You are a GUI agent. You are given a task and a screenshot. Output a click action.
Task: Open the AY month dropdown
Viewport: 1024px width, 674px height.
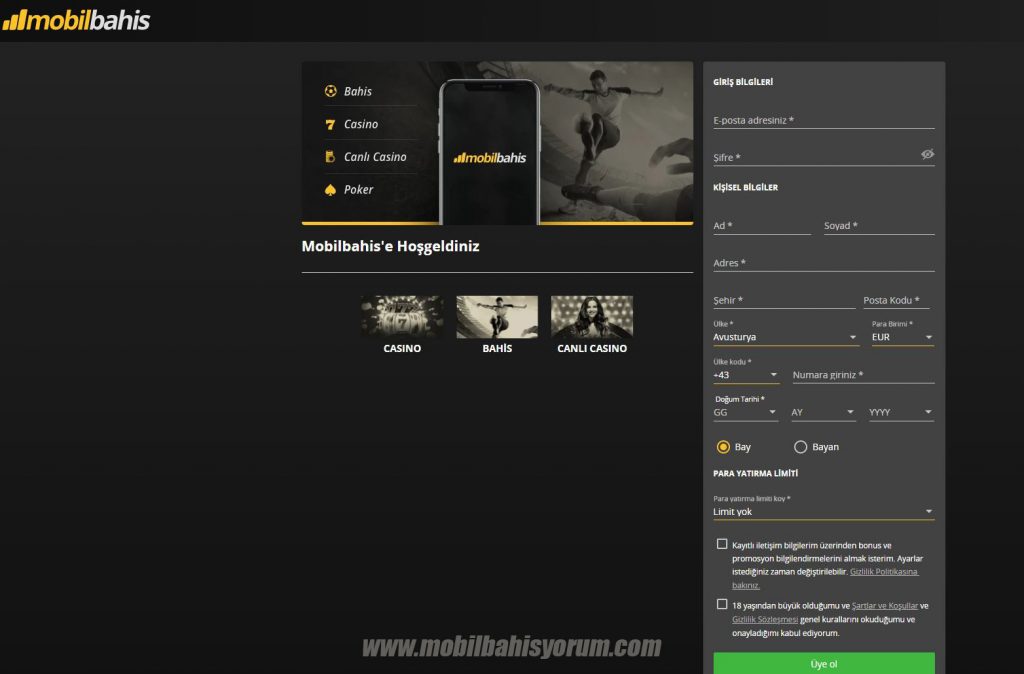(823, 412)
